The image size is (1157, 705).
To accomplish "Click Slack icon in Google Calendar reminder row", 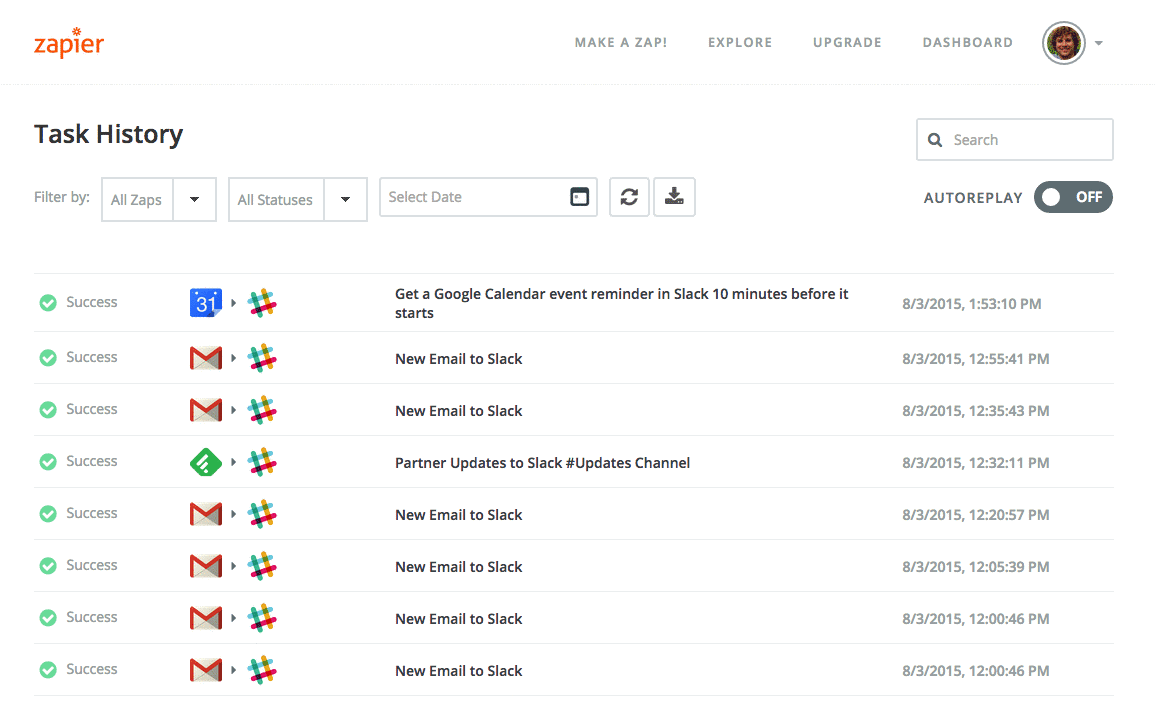I will (x=262, y=303).
